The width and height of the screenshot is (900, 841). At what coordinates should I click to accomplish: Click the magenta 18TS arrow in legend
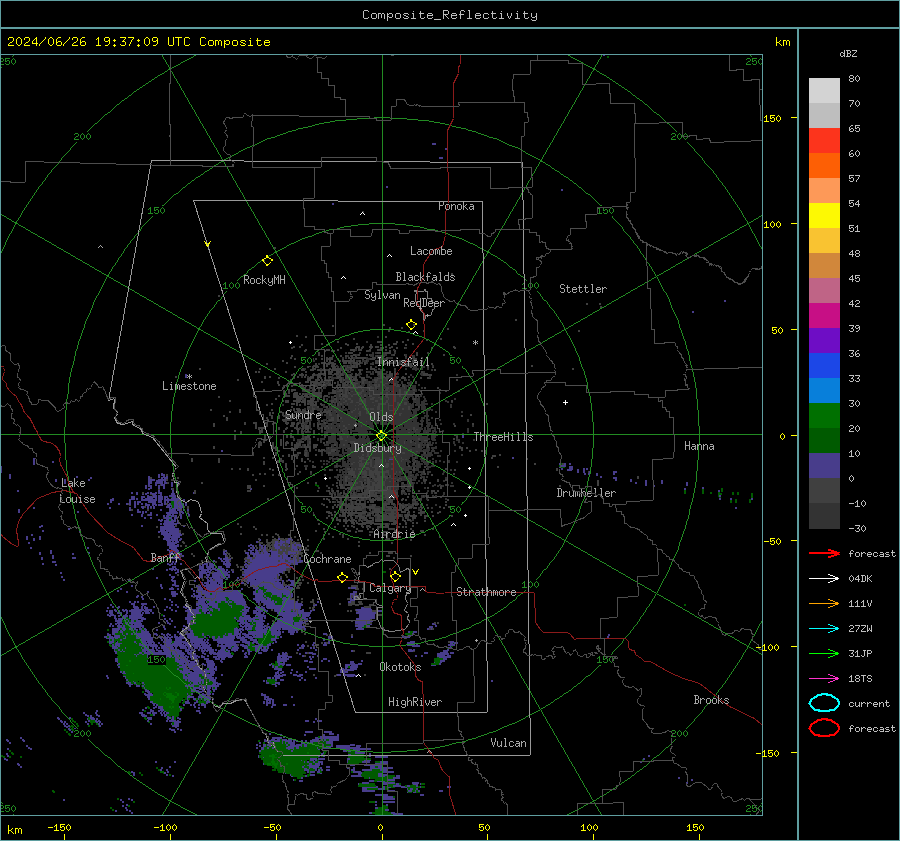click(x=824, y=679)
